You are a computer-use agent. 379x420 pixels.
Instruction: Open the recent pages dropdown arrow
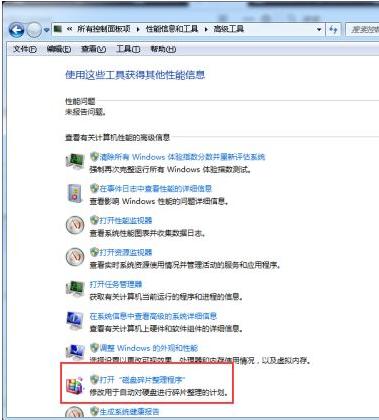46,30
